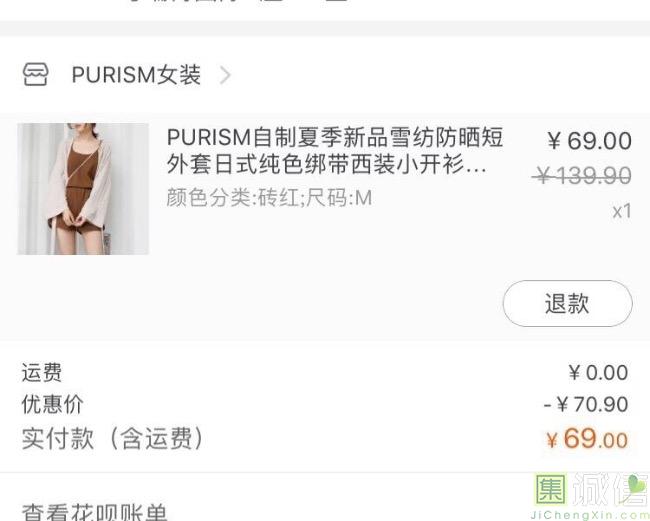Tap the orange ¥69.00 paid total
650x521 pixels.
(587, 439)
